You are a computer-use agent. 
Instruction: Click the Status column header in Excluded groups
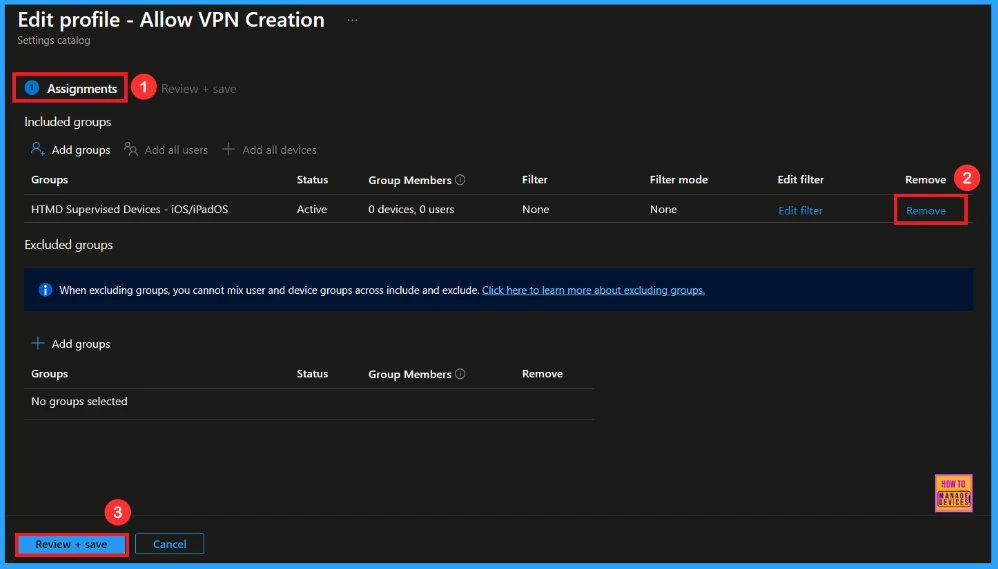coord(312,374)
